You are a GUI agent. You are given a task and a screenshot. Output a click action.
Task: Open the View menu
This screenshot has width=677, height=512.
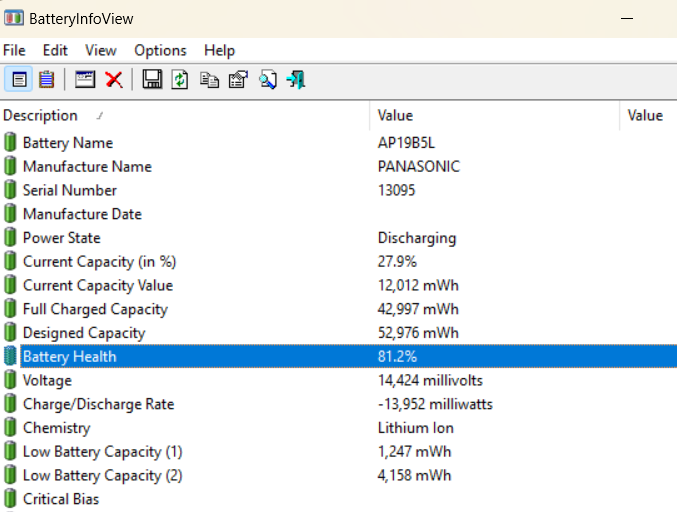(101, 51)
